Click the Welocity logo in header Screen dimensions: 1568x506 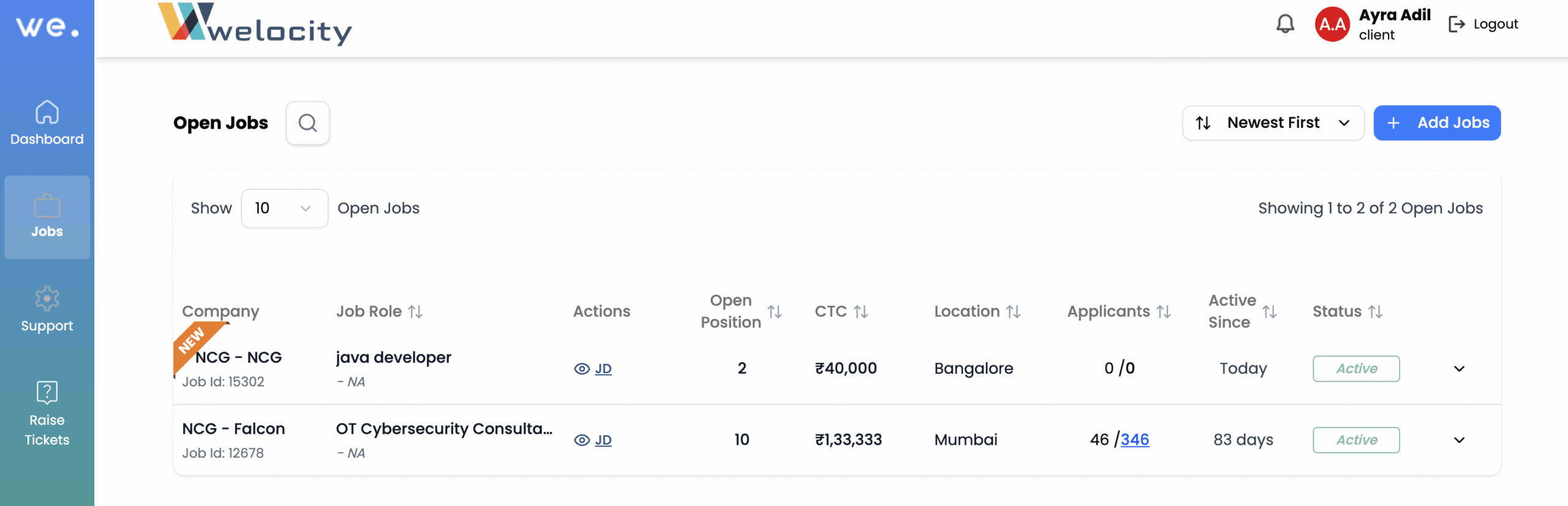(255, 25)
